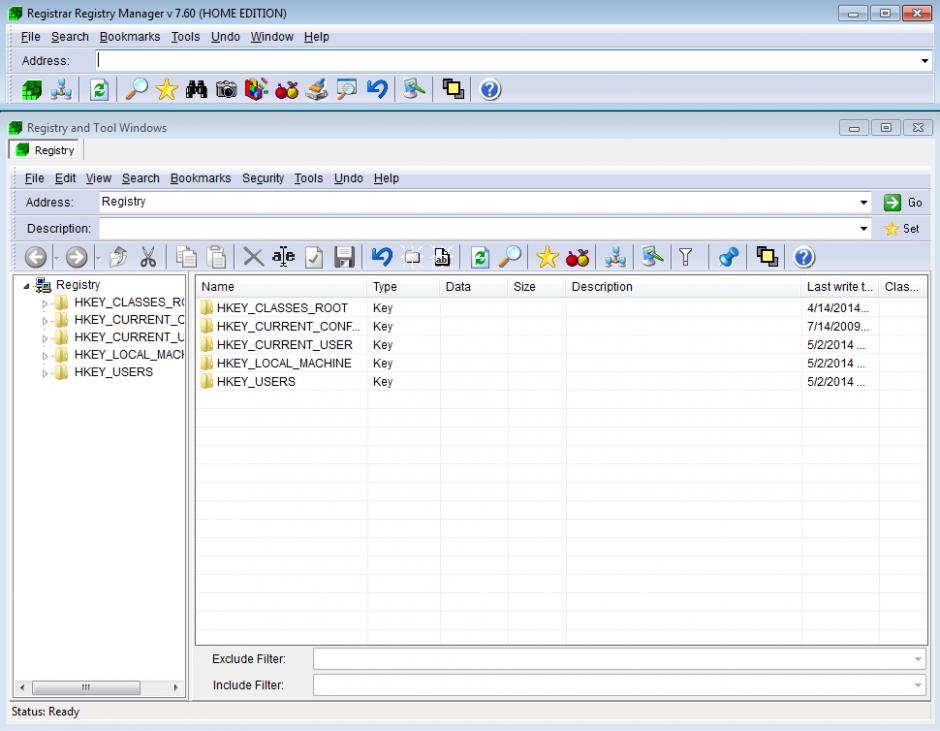The width and height of the screenshot is (940, 731).
Task: Click the Back arrow in registry toolbar
Action: [35, 257]
